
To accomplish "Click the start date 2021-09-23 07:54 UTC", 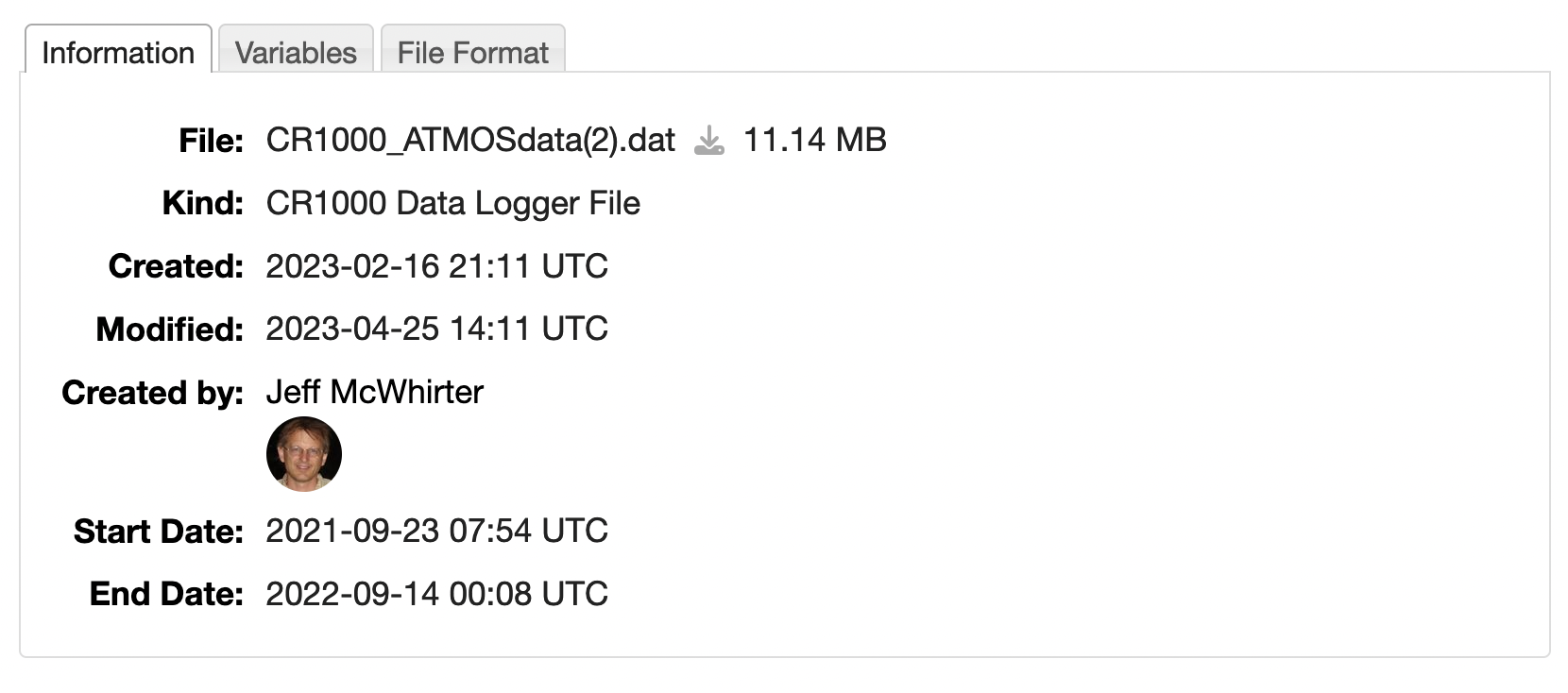I will pos(436,531).
